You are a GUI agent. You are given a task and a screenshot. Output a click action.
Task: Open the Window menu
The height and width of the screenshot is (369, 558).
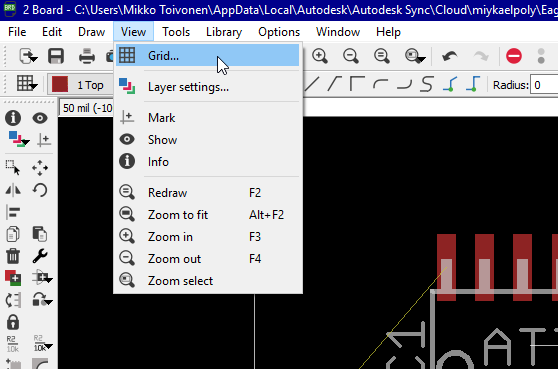(338, 32)
